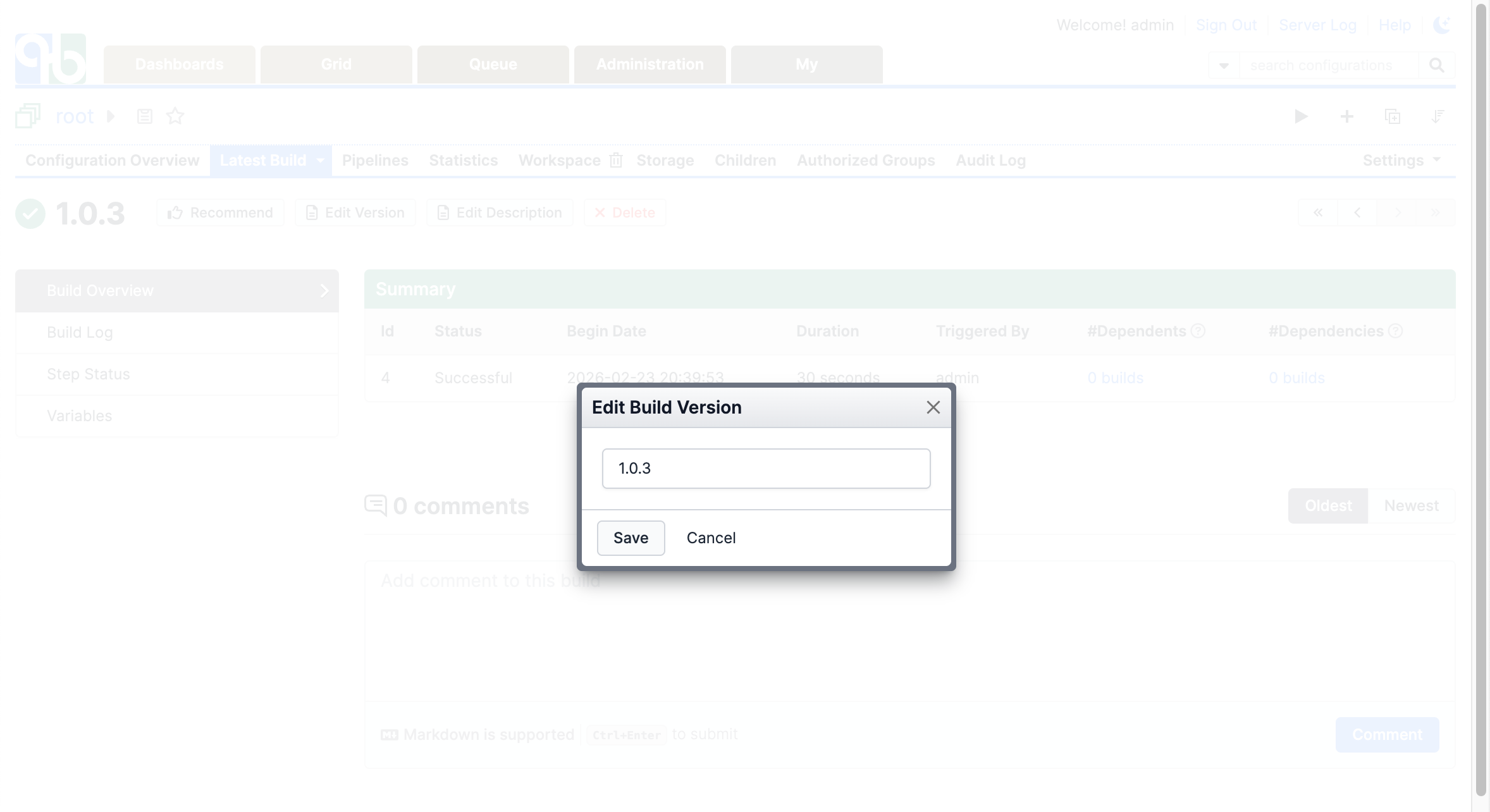
Task: Open the search configurations dropdown arrow
Action: click(1224, 65)
